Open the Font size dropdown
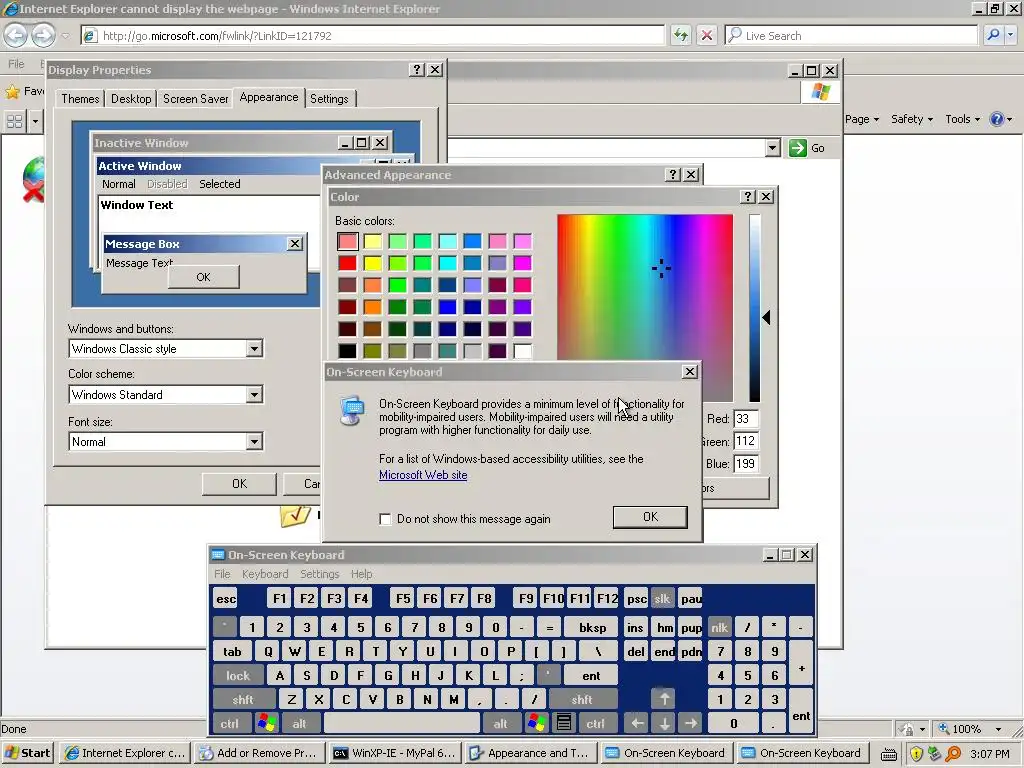Screen dimensions: 1024x768 pyautogui.click(x=255, y=441)
